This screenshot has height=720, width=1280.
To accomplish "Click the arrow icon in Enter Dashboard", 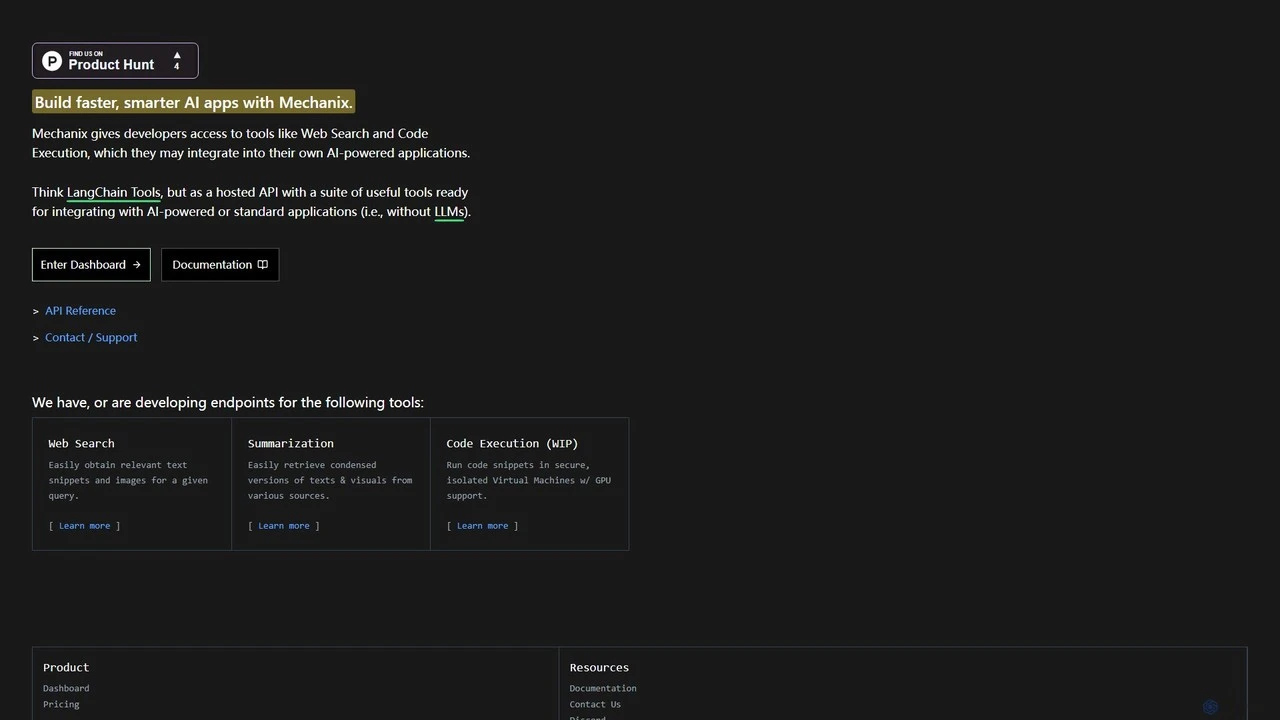I will click(x=137, y=265).
